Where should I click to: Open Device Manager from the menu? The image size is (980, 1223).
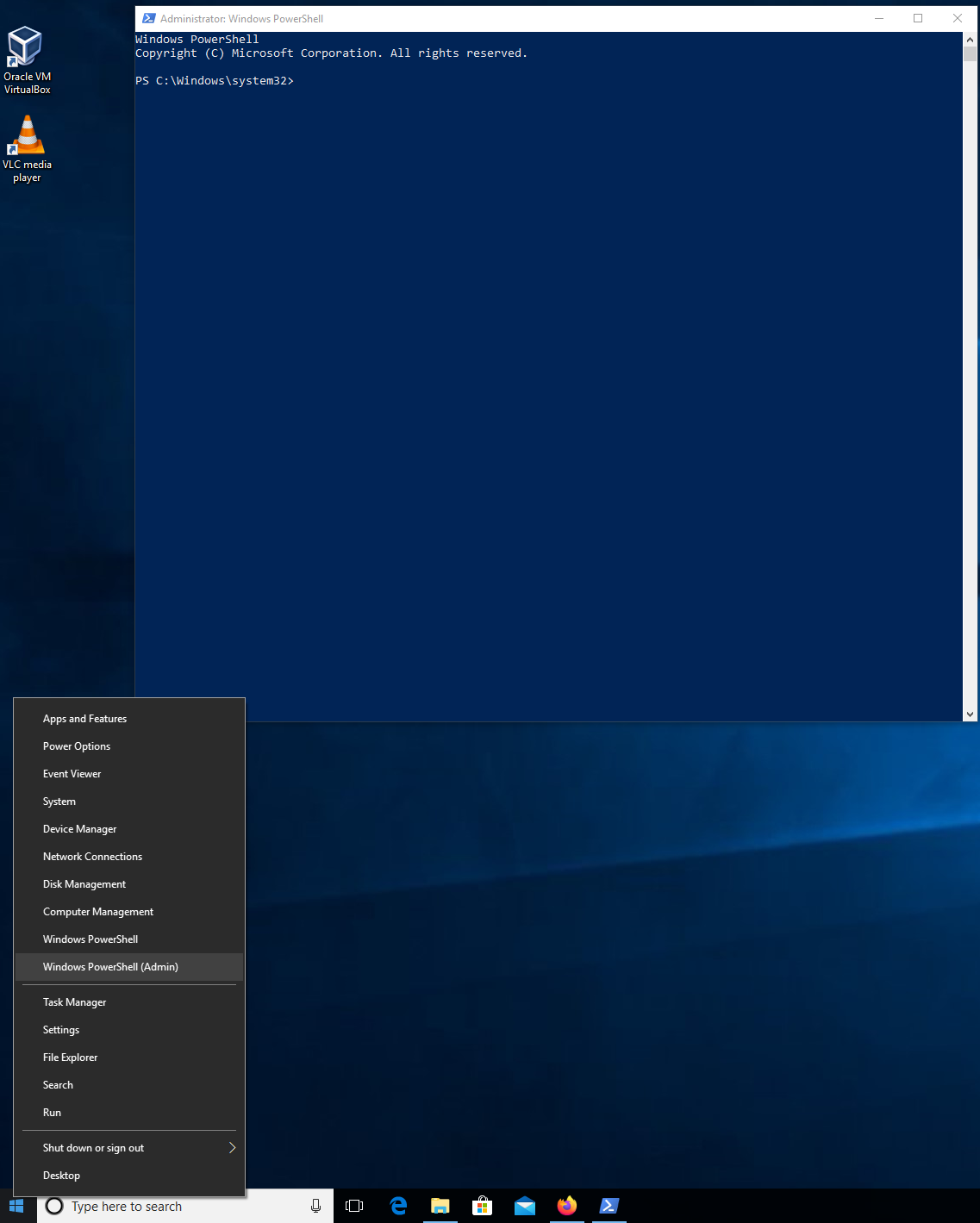click(x=80, y=829)
